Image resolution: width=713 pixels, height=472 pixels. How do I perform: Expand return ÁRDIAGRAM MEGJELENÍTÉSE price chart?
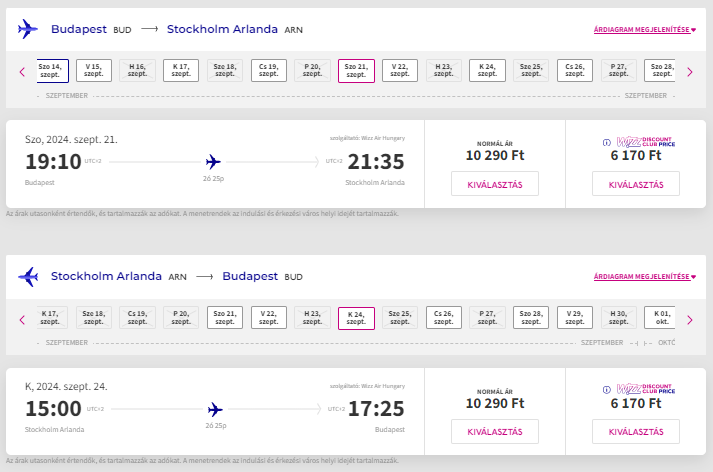[645, 276]
